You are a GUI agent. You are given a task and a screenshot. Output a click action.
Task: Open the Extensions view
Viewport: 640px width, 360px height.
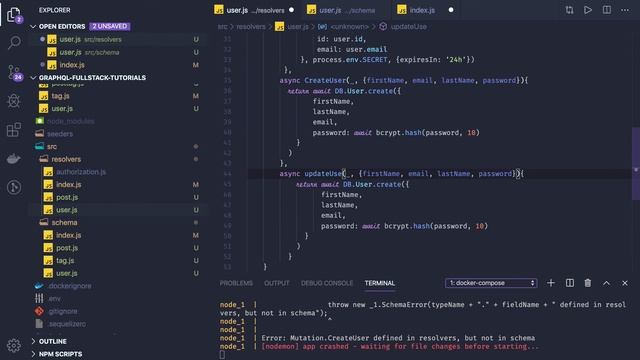pos(14,130)
